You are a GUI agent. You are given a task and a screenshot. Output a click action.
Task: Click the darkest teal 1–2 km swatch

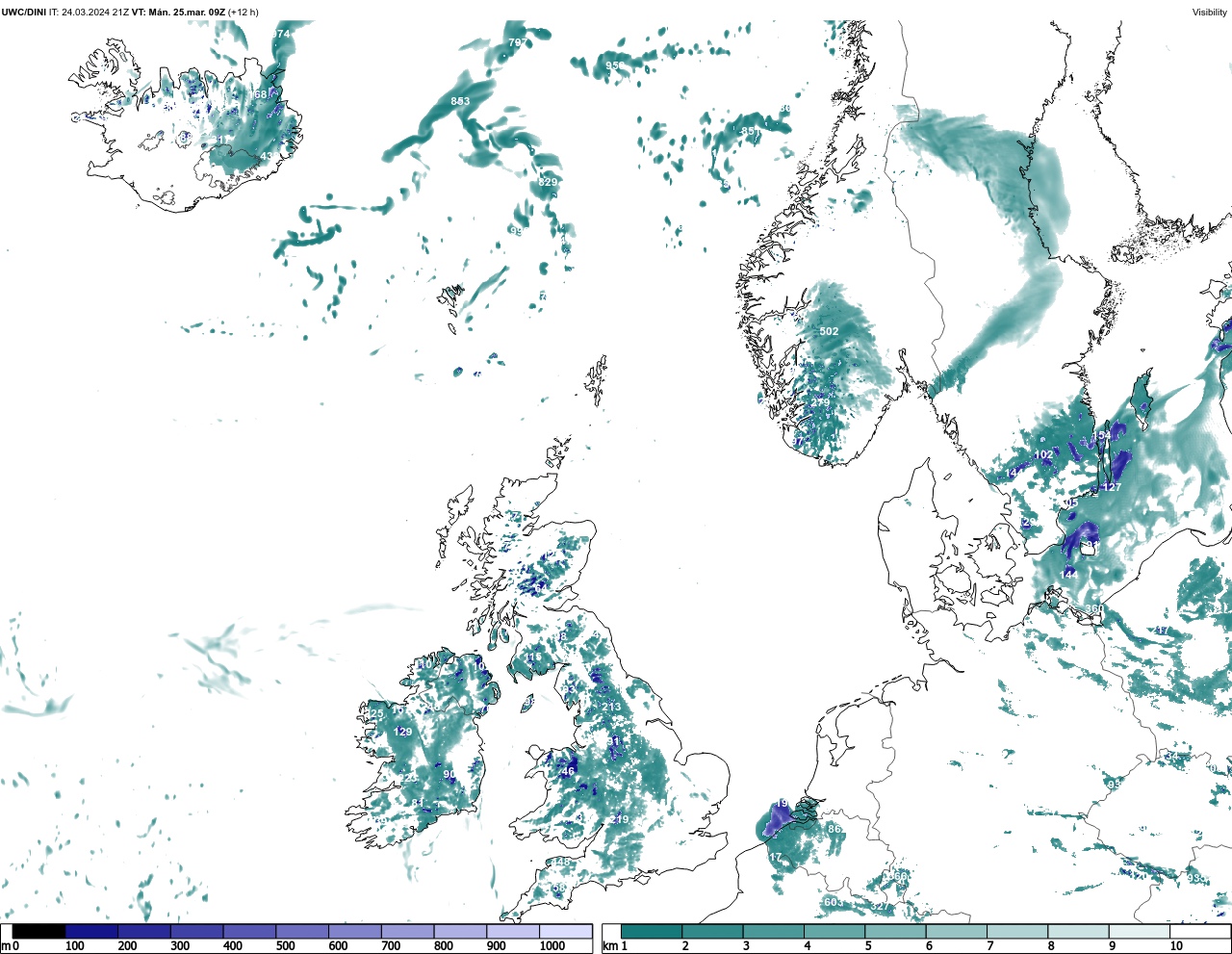(652, 931)
